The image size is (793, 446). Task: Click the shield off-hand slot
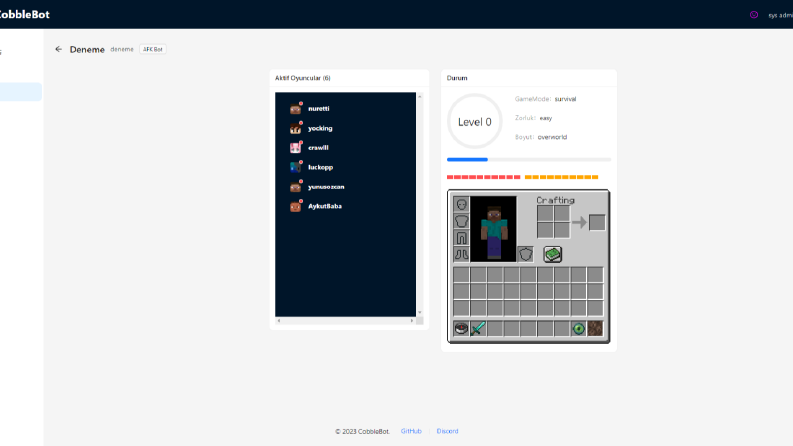click(x=526, y=254)
